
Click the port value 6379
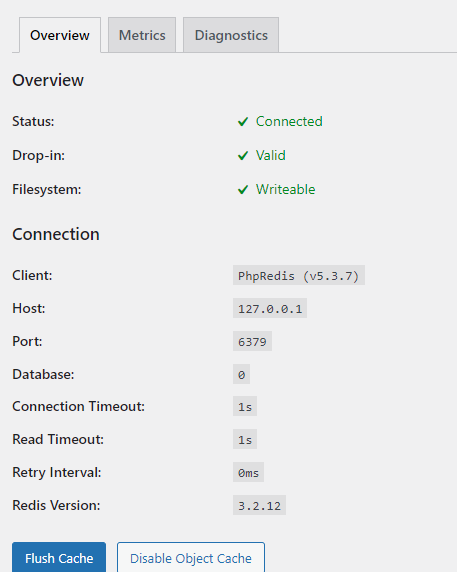pos(252,341)
